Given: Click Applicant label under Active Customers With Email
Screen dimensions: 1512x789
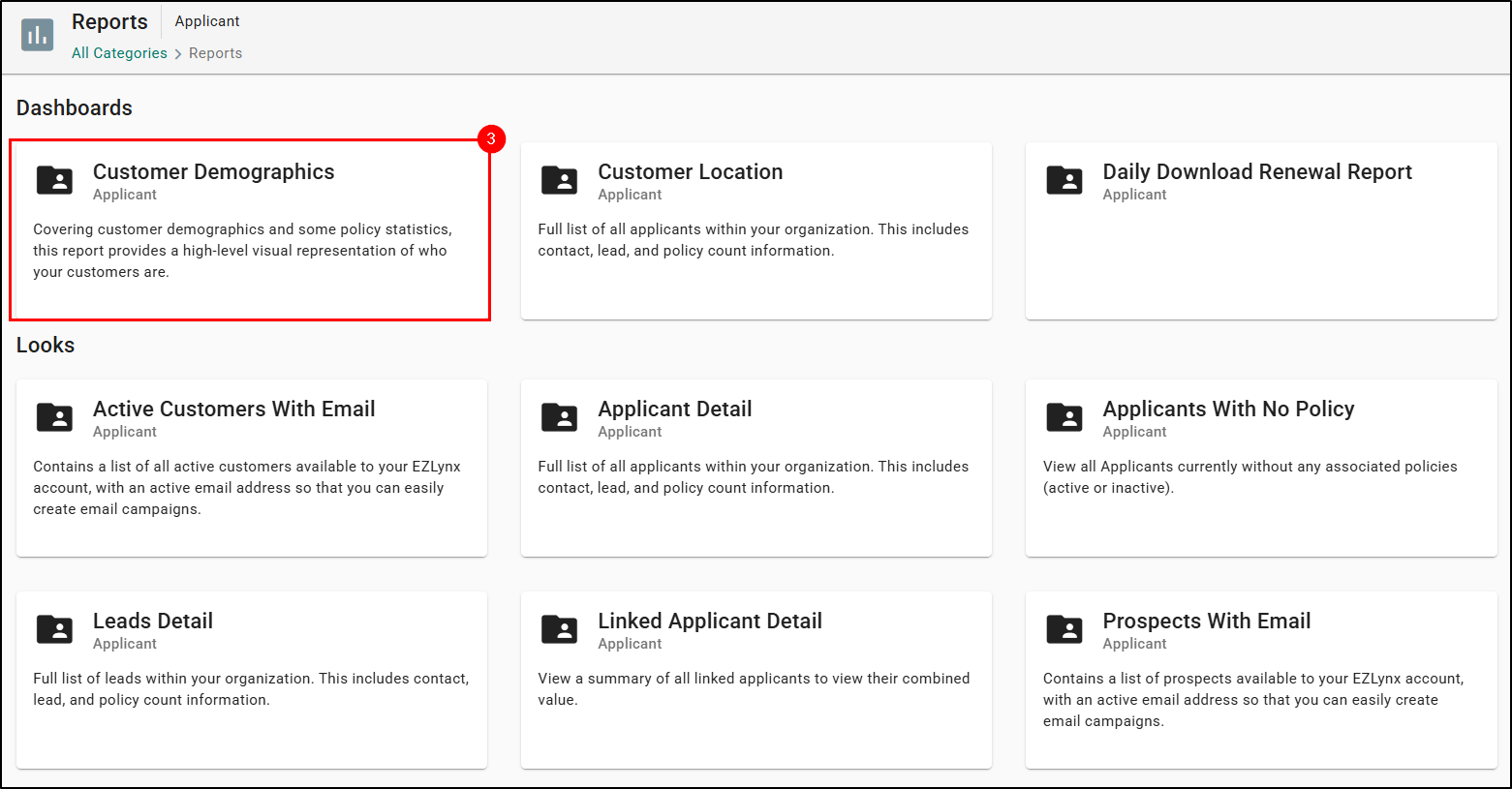Looking at the screenshot, I should [125, 432].
